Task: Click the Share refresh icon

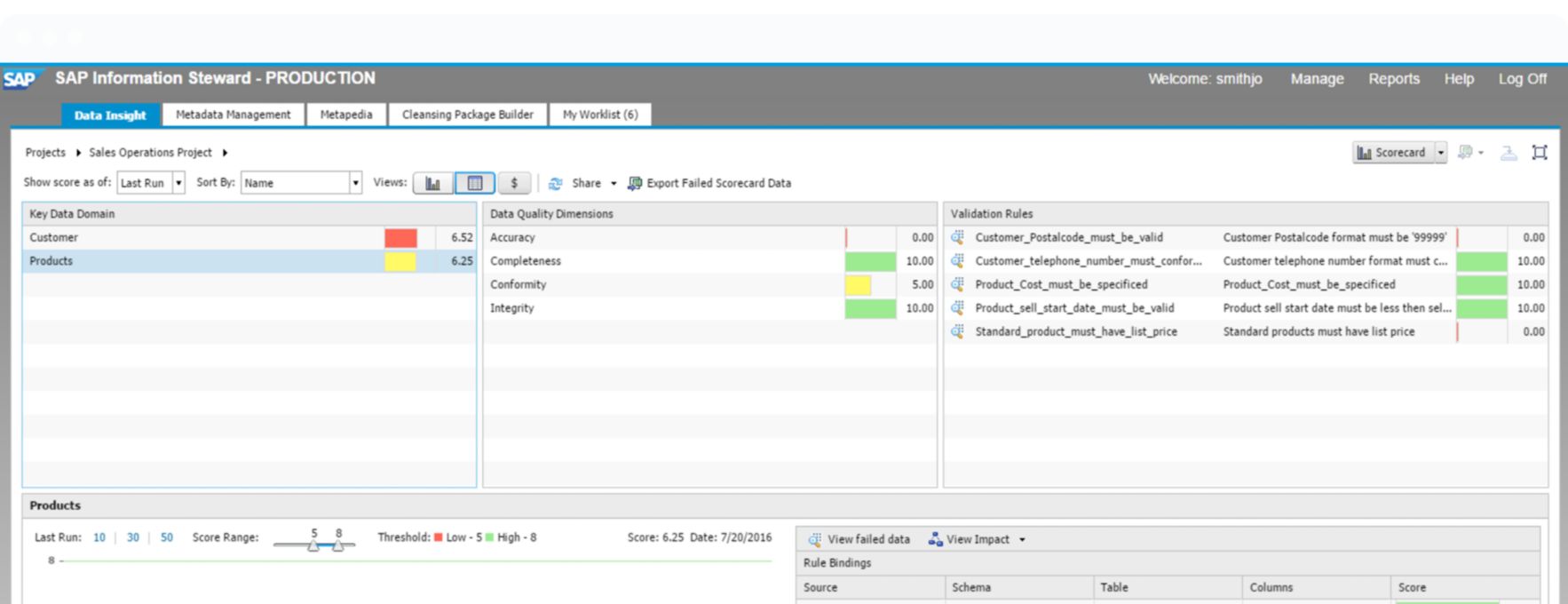Action: (556, 184)
